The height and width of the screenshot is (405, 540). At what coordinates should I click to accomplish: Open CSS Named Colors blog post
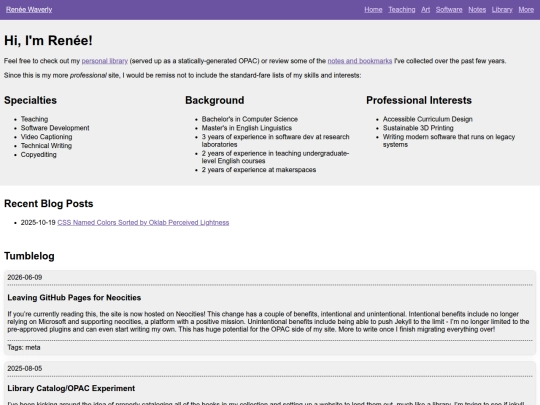tap(143, 222)
